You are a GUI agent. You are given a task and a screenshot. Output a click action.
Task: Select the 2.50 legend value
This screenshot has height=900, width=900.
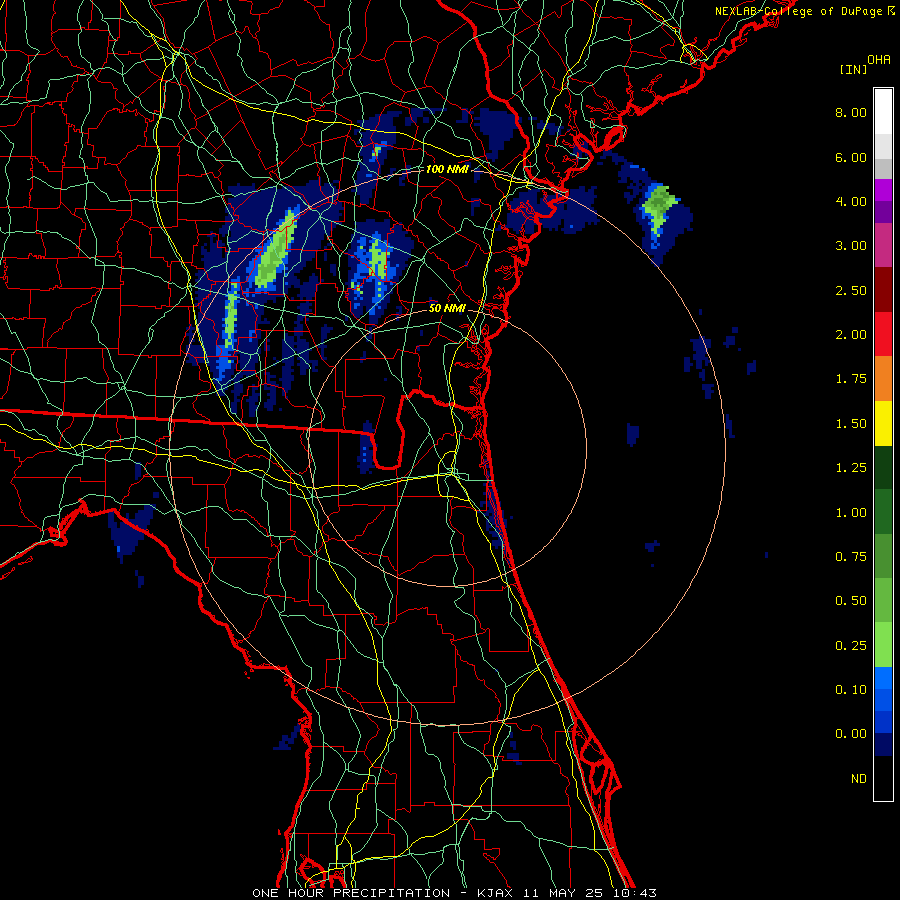851,290
